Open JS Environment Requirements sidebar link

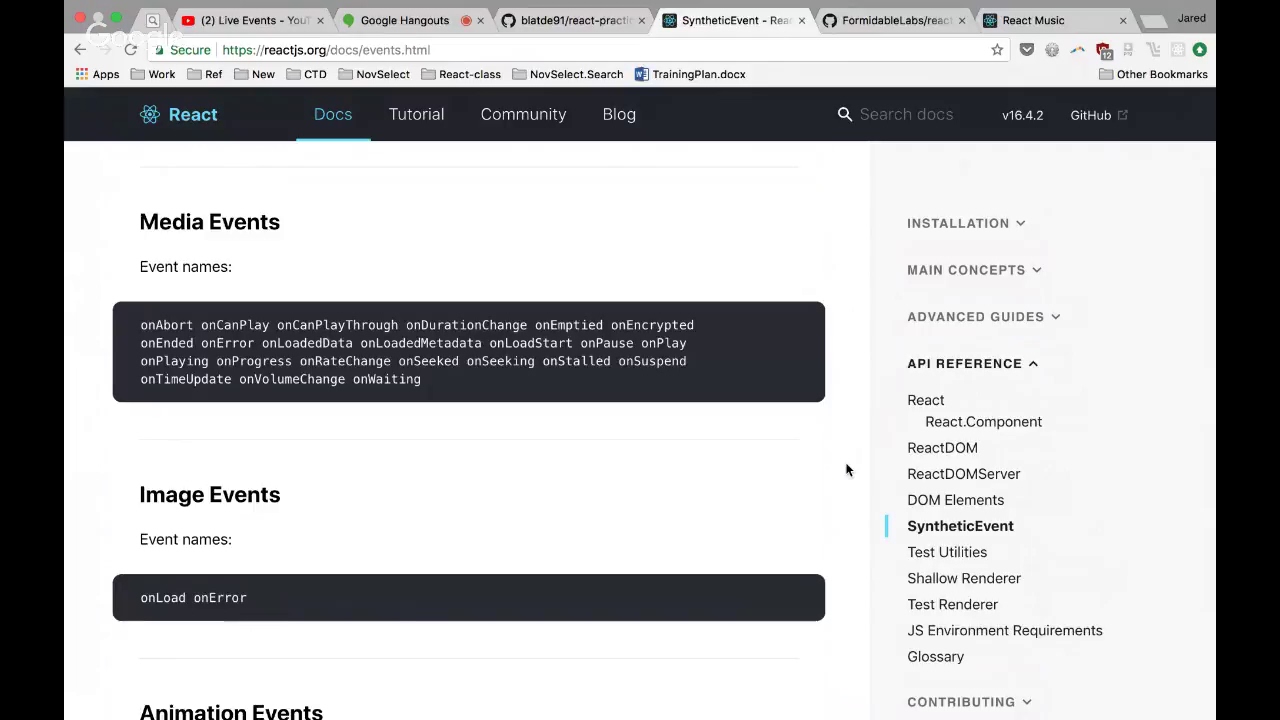[x=1004, y=630]
